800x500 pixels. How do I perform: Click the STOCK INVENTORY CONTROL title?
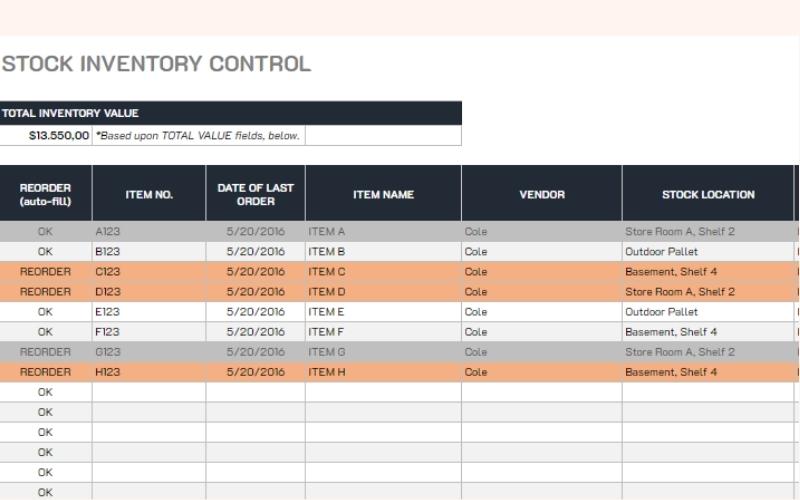(156, 64)
